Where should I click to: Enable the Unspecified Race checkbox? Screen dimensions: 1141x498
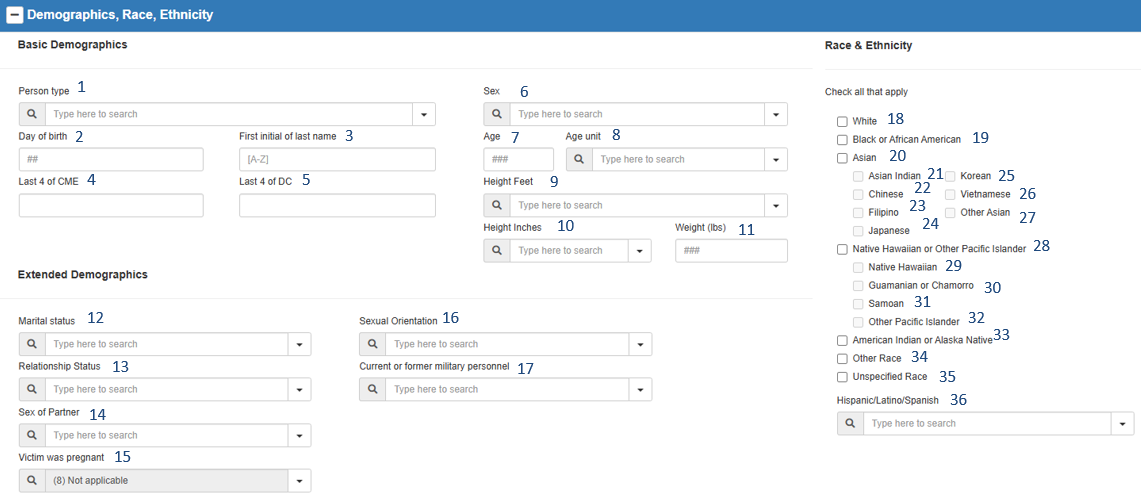[842, 376]
